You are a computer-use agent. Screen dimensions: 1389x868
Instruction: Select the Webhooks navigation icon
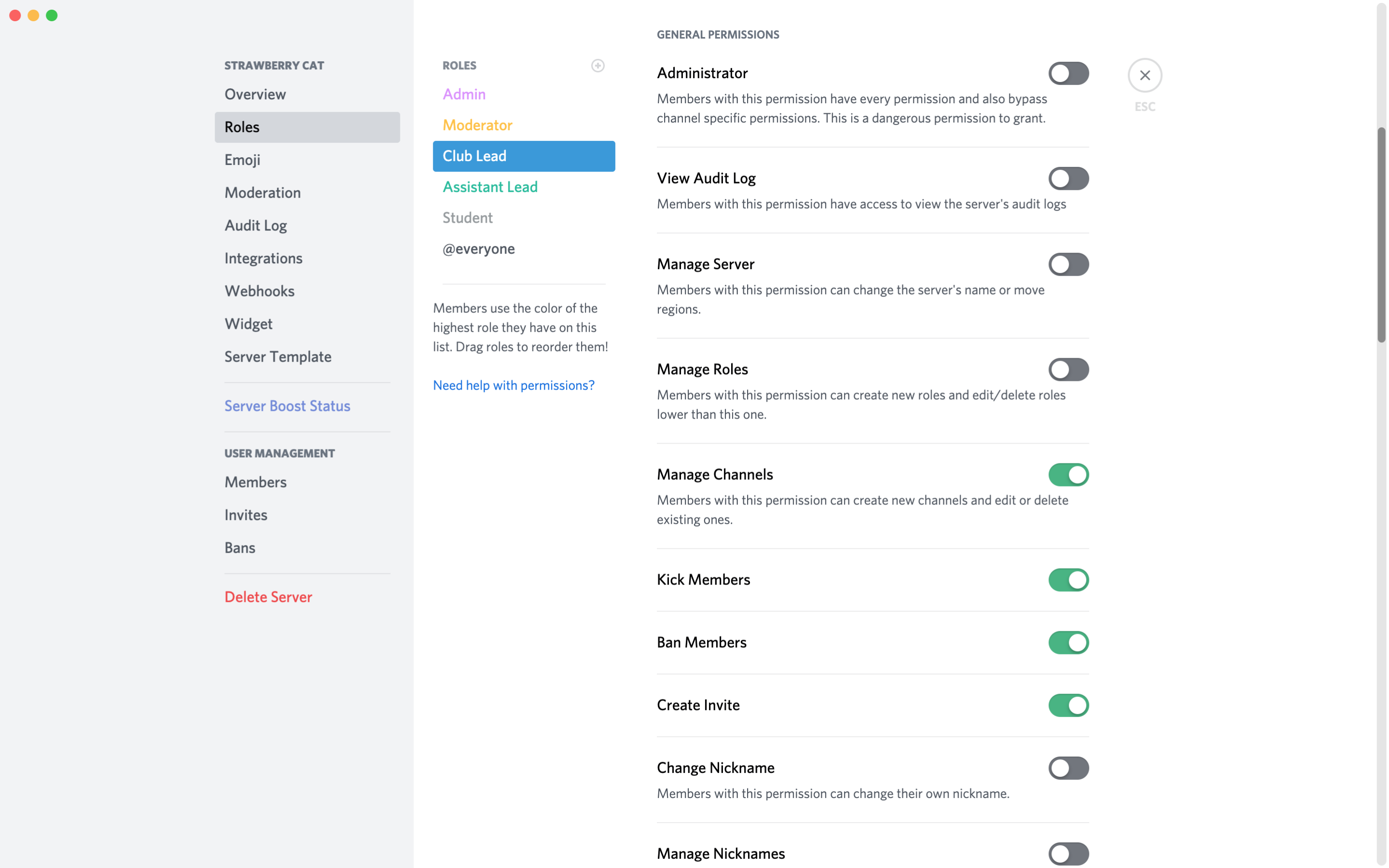click(x=259, y=290)
